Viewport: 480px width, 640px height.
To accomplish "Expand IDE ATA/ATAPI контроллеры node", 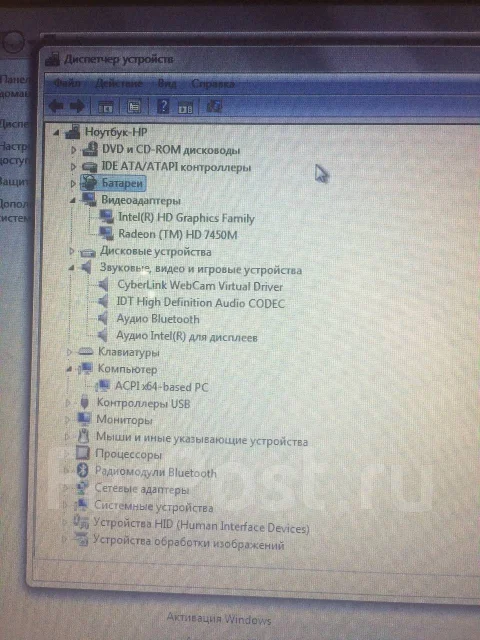I will (73, 167).
